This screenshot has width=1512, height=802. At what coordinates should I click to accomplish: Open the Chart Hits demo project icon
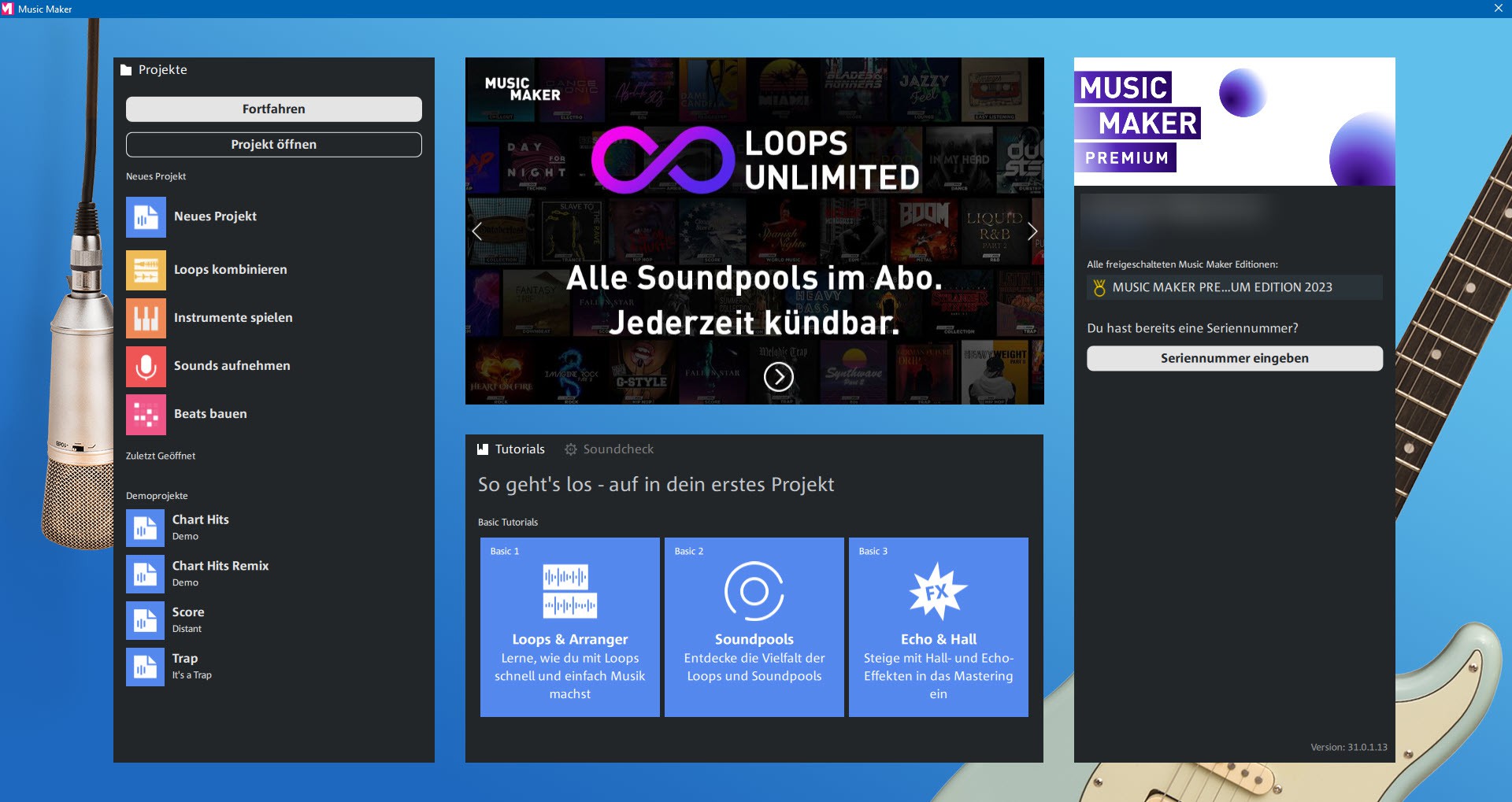[x=145, y=528]
